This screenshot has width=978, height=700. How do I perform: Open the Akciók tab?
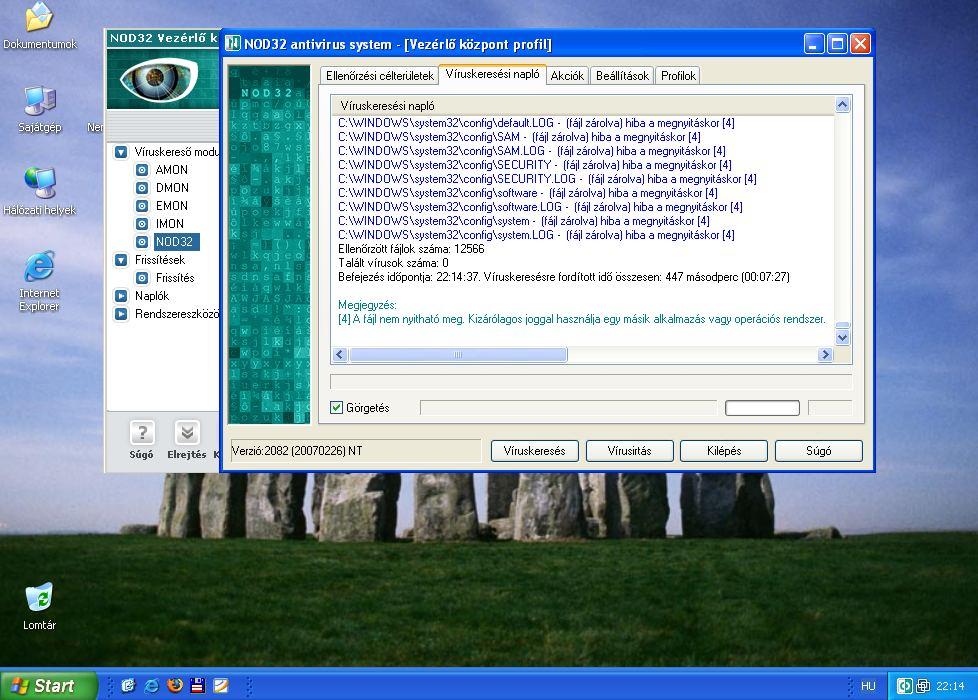(x=567, y=76)
